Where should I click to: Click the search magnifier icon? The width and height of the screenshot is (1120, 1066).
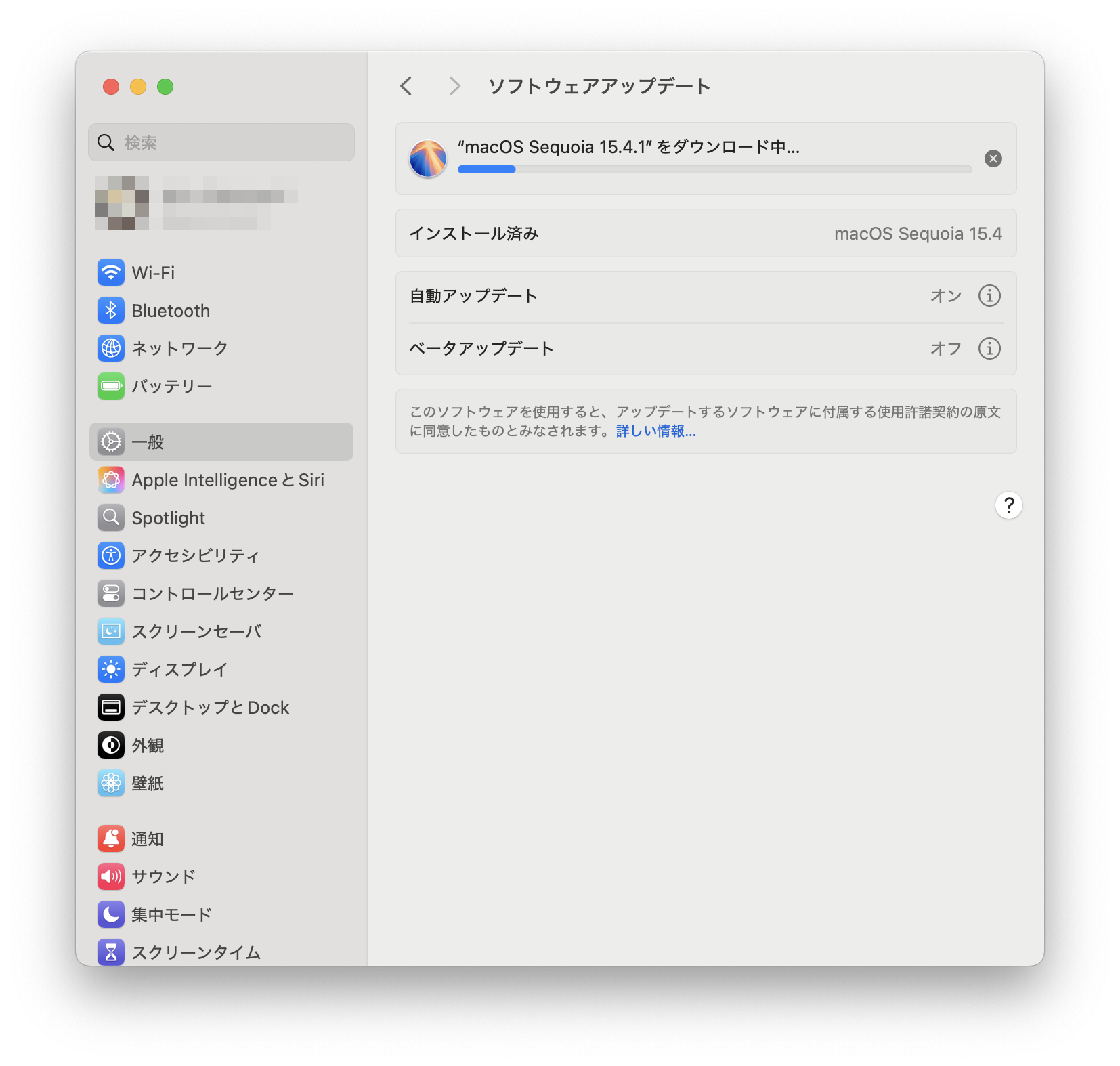coord(106,142)
